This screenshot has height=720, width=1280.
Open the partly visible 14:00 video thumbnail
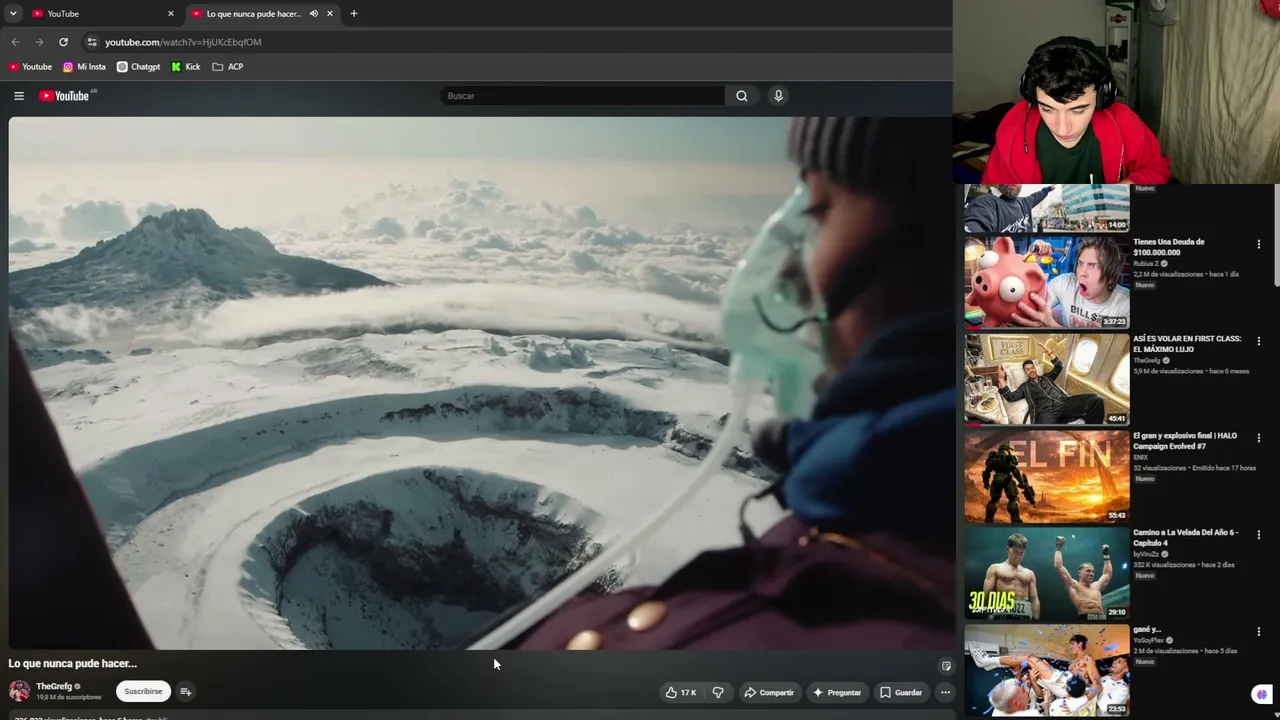point(1047,208)
